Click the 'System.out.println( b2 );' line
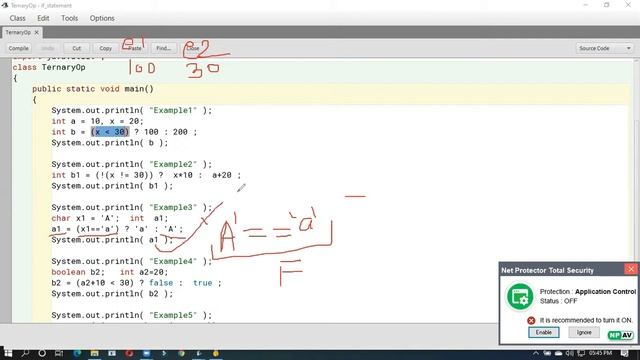 [x=112, y=294]
